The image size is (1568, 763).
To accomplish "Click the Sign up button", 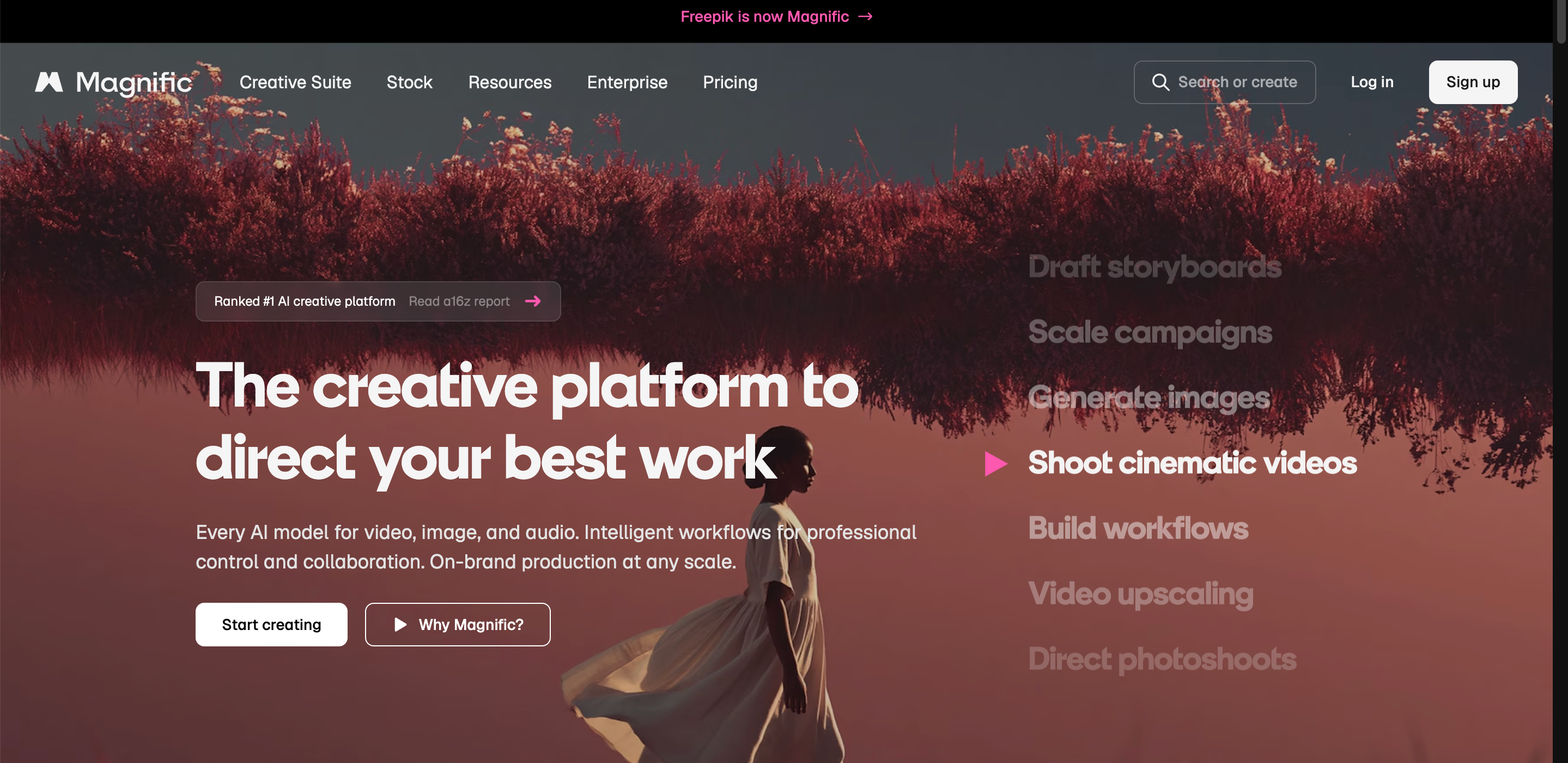I will [1473, 82].
